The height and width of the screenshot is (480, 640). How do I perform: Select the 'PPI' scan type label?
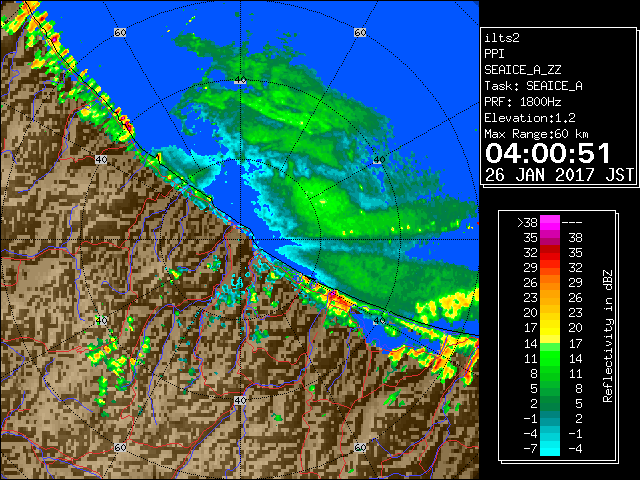[x=494, y=54]
